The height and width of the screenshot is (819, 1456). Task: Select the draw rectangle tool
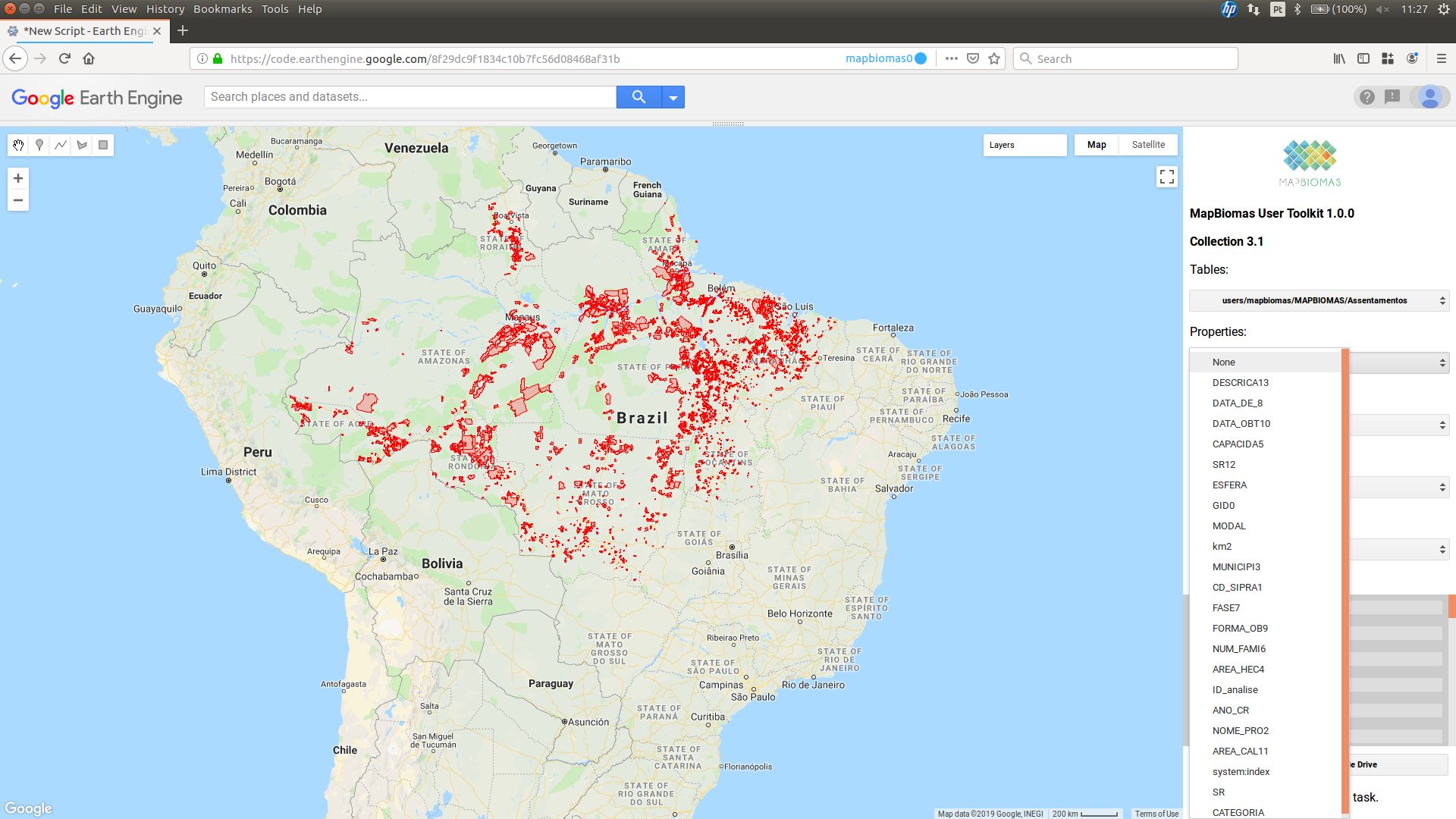pyautogui.click(x=103, y=145)
